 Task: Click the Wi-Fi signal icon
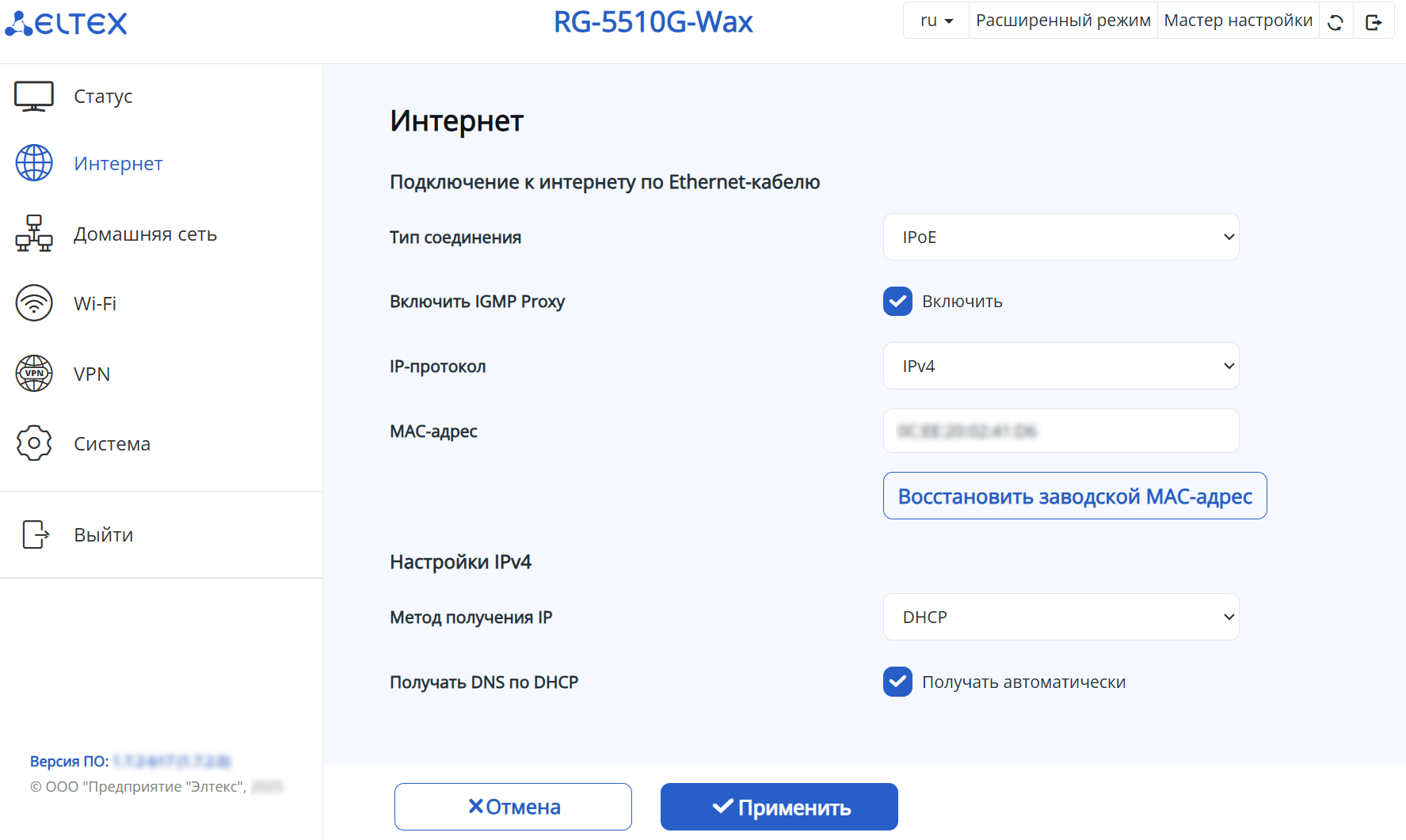click(34, 303)
